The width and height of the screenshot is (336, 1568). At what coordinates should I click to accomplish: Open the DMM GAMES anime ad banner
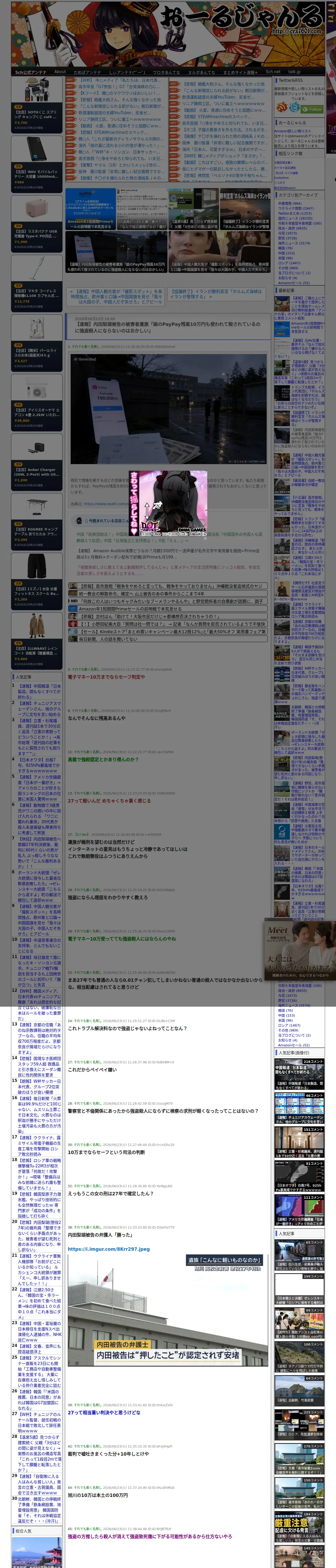click(167, 503)
